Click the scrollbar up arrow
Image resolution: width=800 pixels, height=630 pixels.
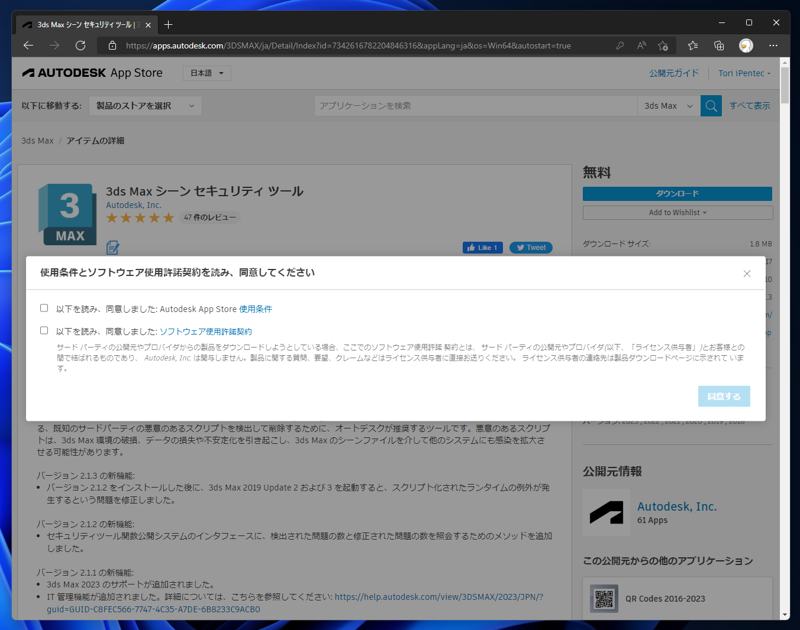785,62
